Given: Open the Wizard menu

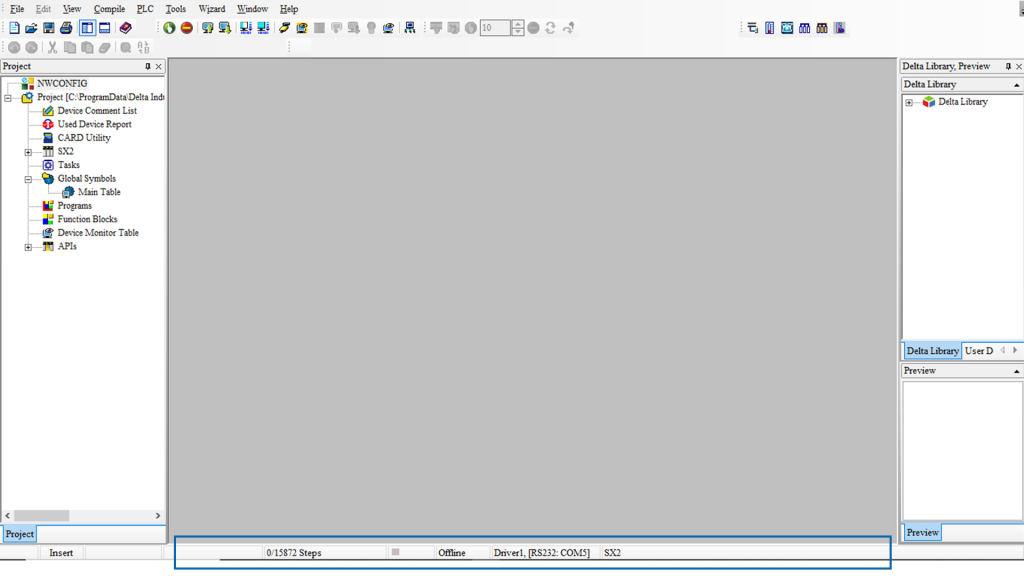Looking at the screenshot, I should click(212, 9).
